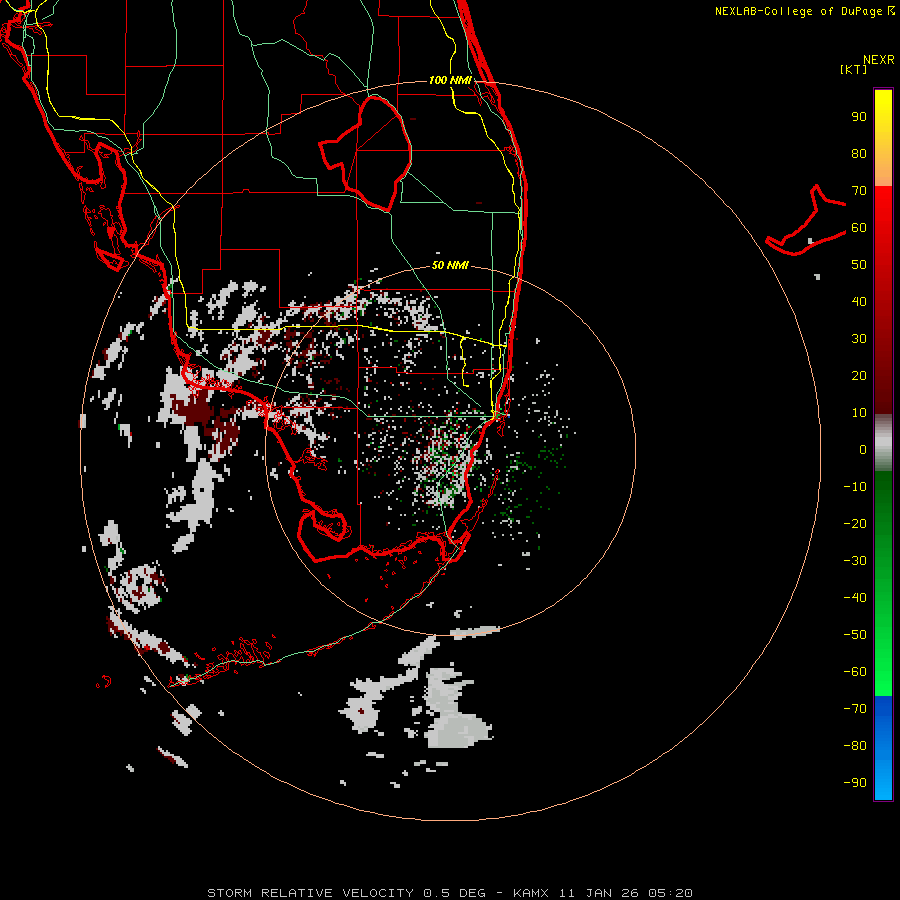Click the 0.5 DEG elevation text
The width and height of the screenshot is (900, 900).
coord(455,893)
